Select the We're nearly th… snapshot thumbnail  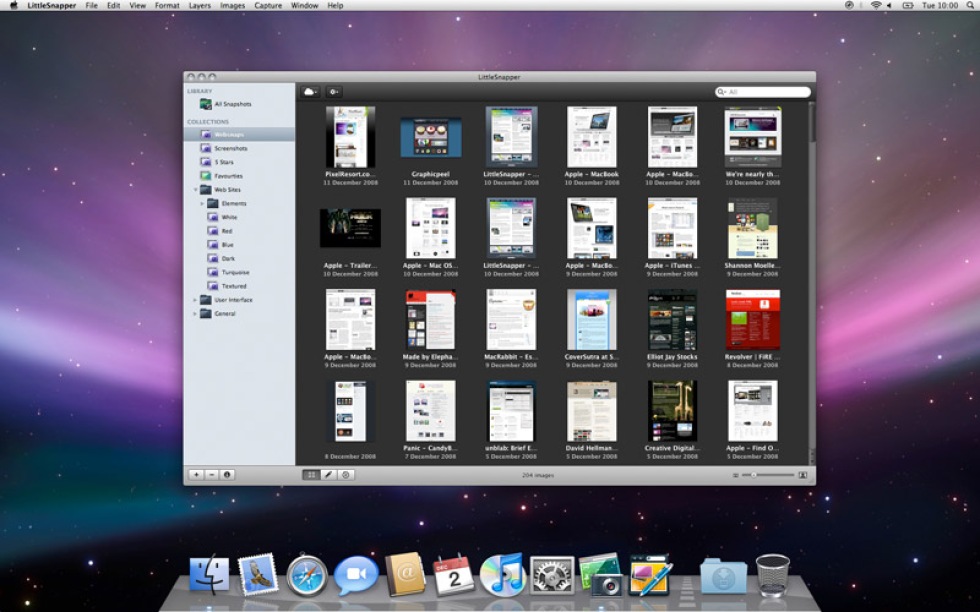[752, 138]
